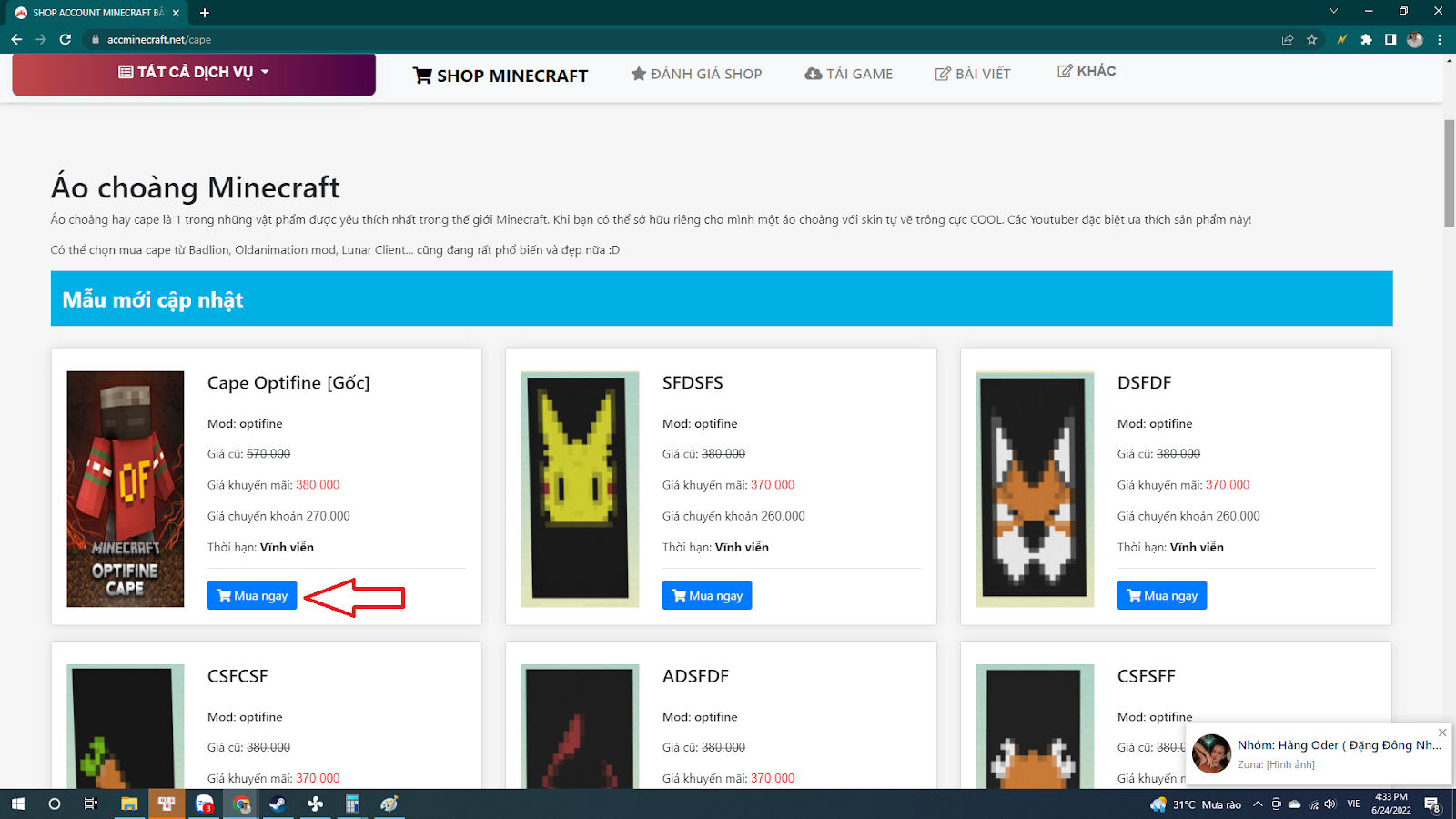
Task: Switch the VIE input language
Action: tap(1353, 804)
